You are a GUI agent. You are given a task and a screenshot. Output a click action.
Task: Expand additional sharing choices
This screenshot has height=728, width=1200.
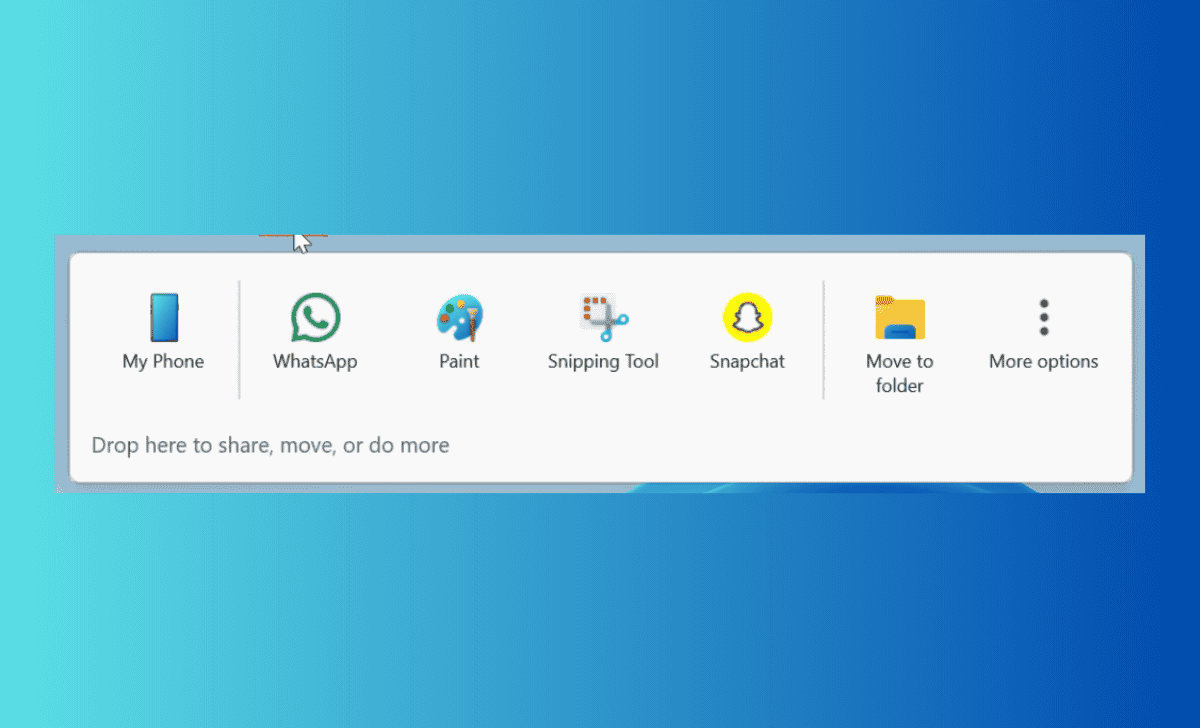point(1043,330)
